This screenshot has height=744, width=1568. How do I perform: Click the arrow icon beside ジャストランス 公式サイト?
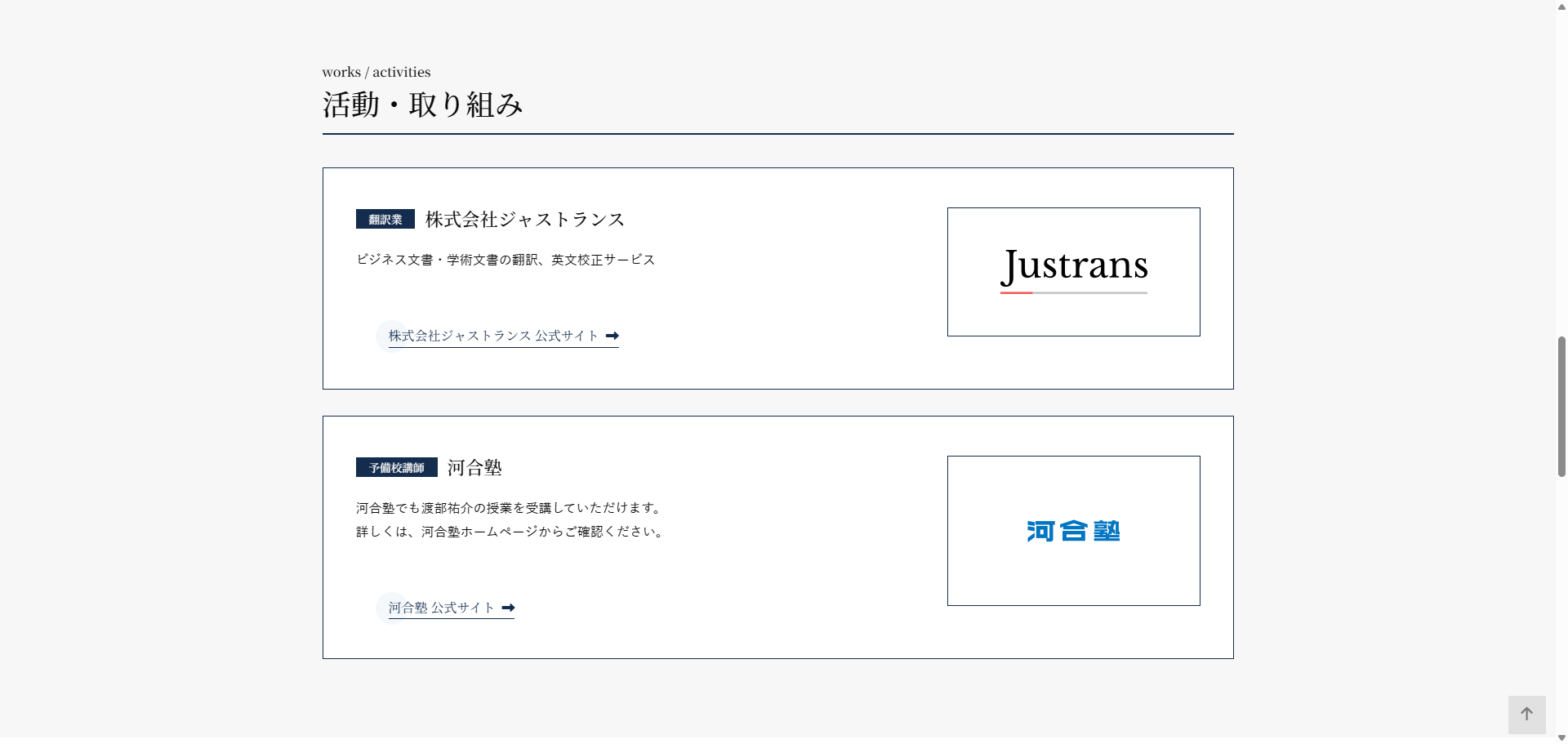612,336
